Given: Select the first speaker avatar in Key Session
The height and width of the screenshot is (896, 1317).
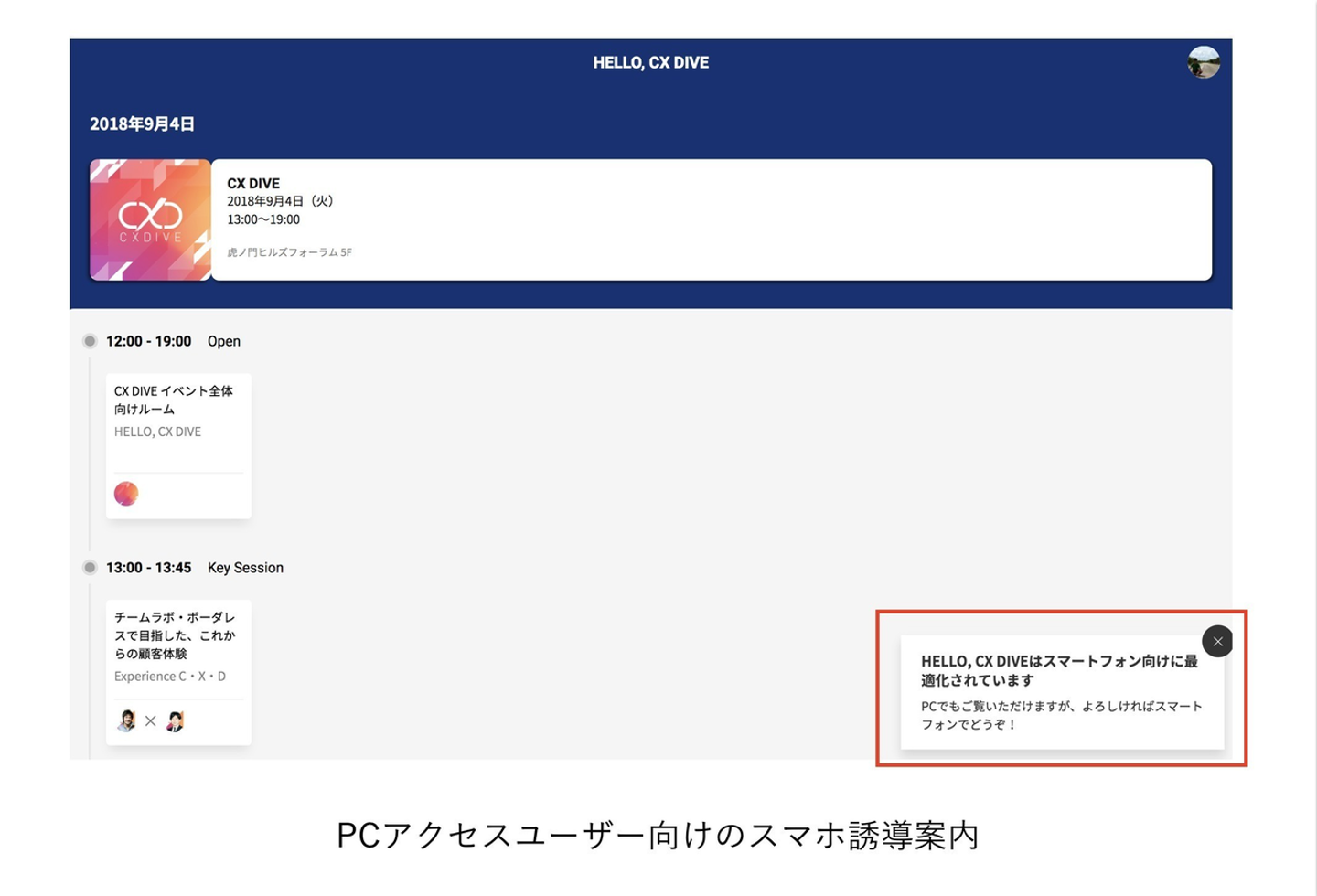Looking at the screenshot, I should click(x=127, y=720).
